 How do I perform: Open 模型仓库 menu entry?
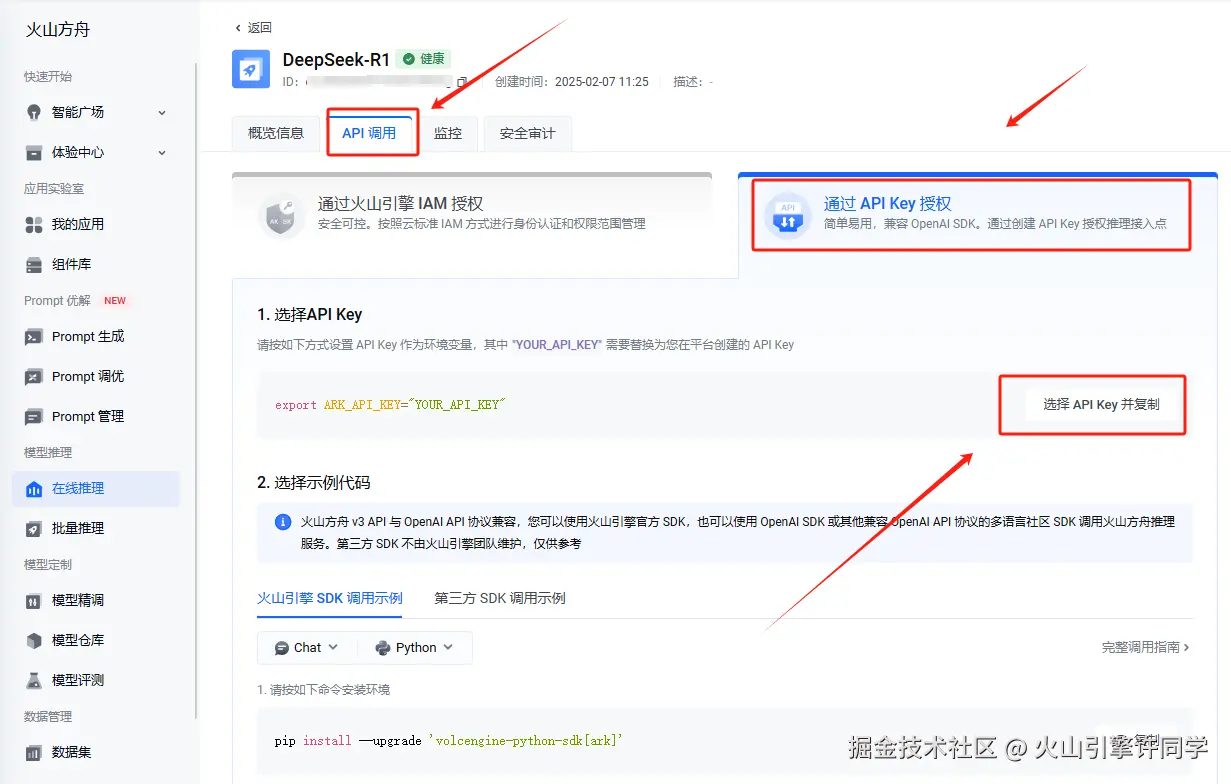pyautogui.click(x=96, y=640)
